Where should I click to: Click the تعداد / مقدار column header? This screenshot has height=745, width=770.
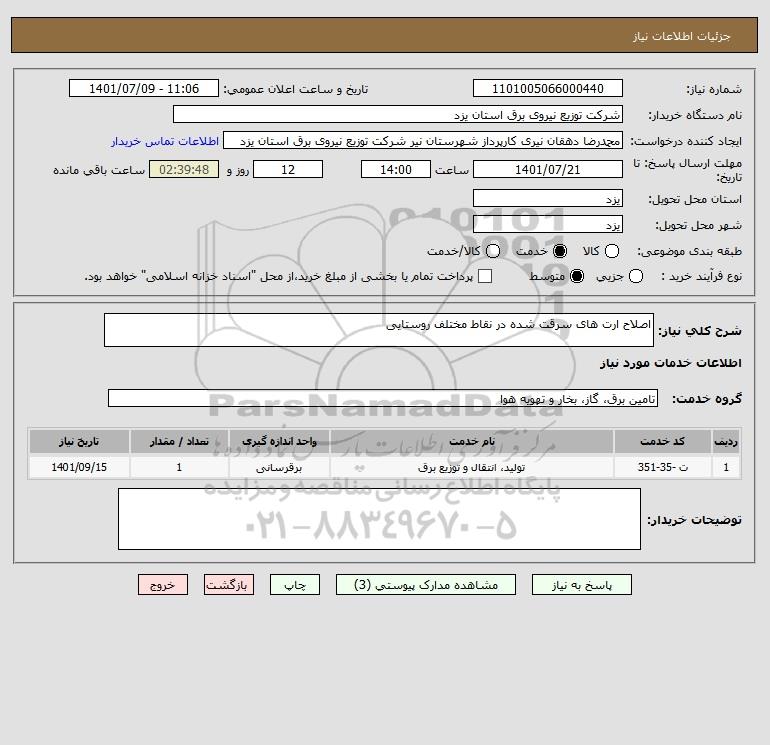point(179,441)
